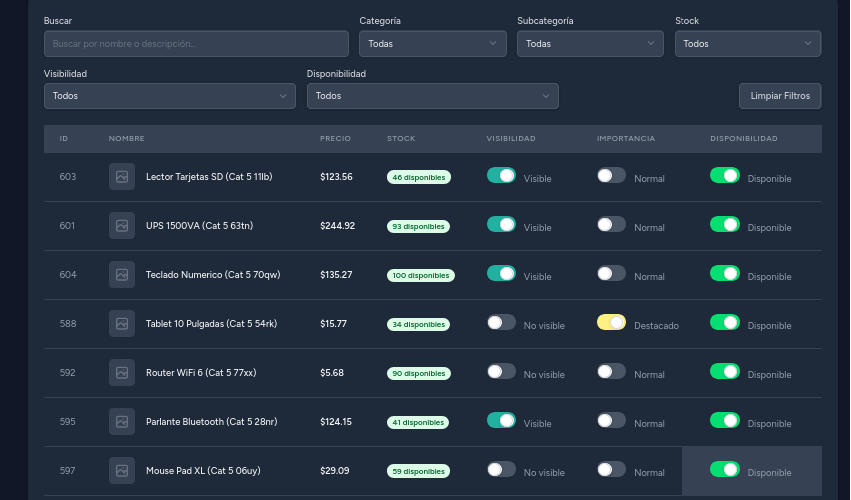Click product name Parlante Bluetooth (Cat 5 28nr)
The width and height of the screenshot is (851, 500).
pos(211,421)
